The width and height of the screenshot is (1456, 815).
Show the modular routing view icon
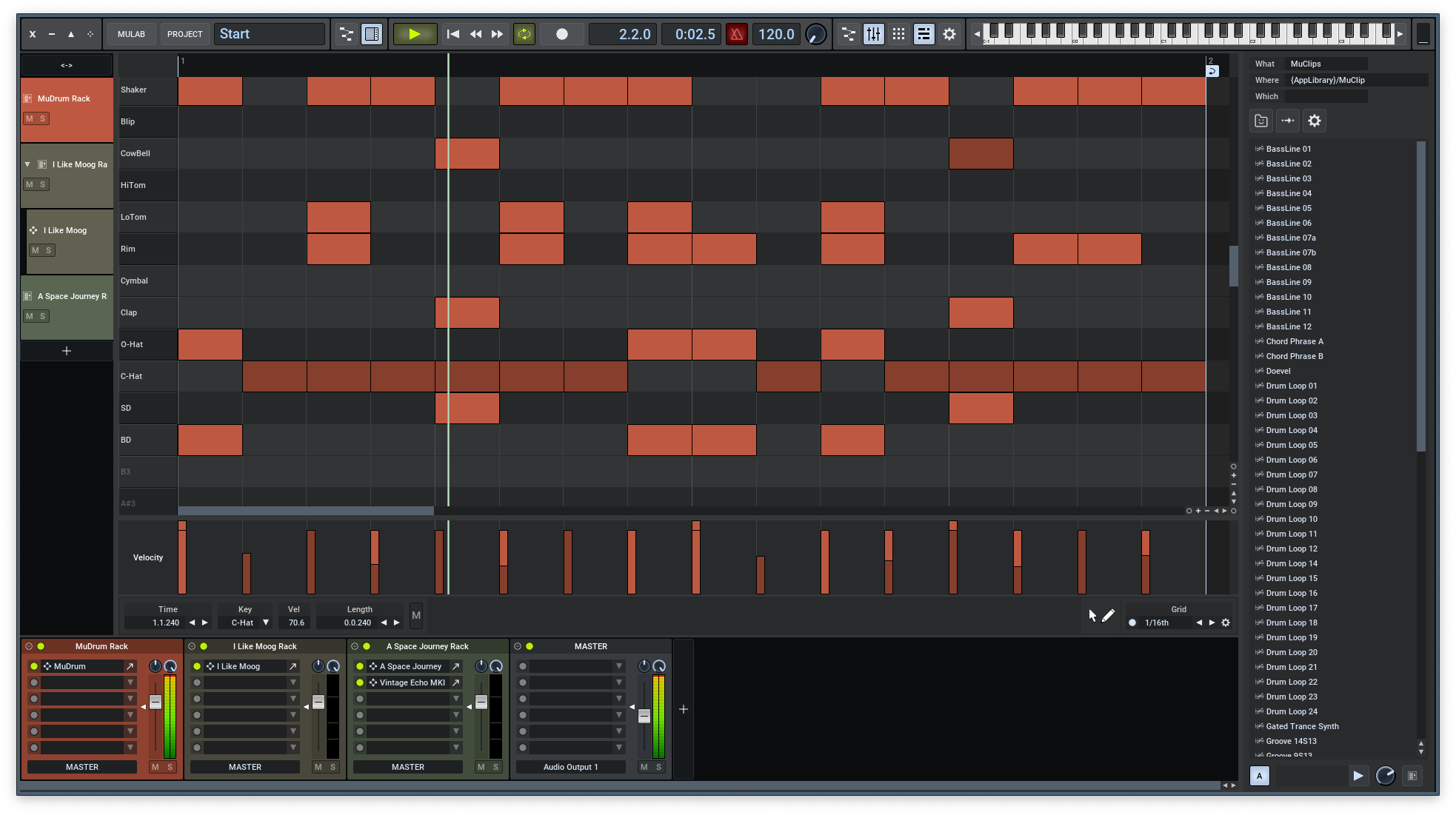pos(849,34)
